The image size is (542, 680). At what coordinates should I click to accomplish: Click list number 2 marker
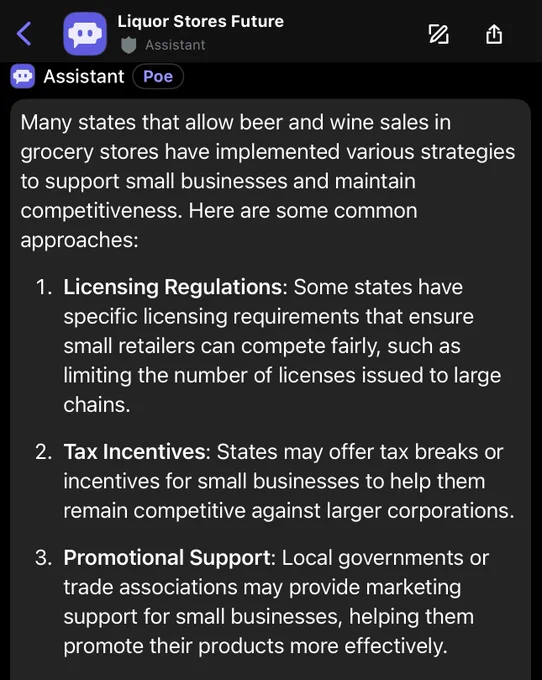(x=44, y=452)
